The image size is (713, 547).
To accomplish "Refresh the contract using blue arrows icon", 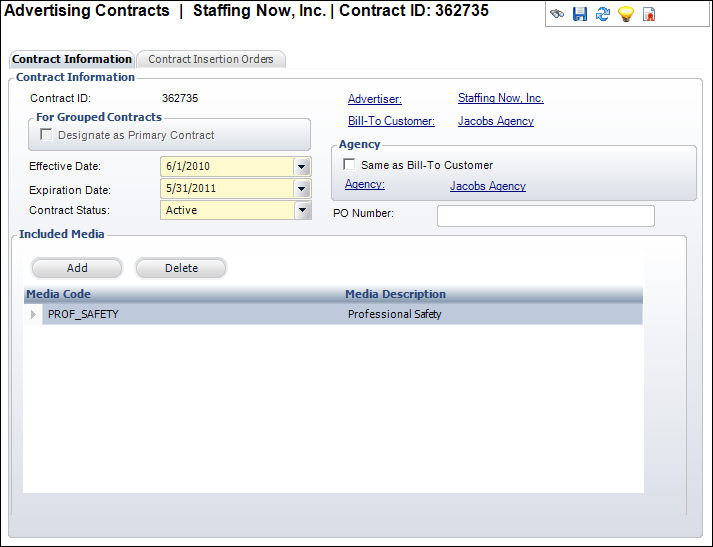I will coord(603,15).
